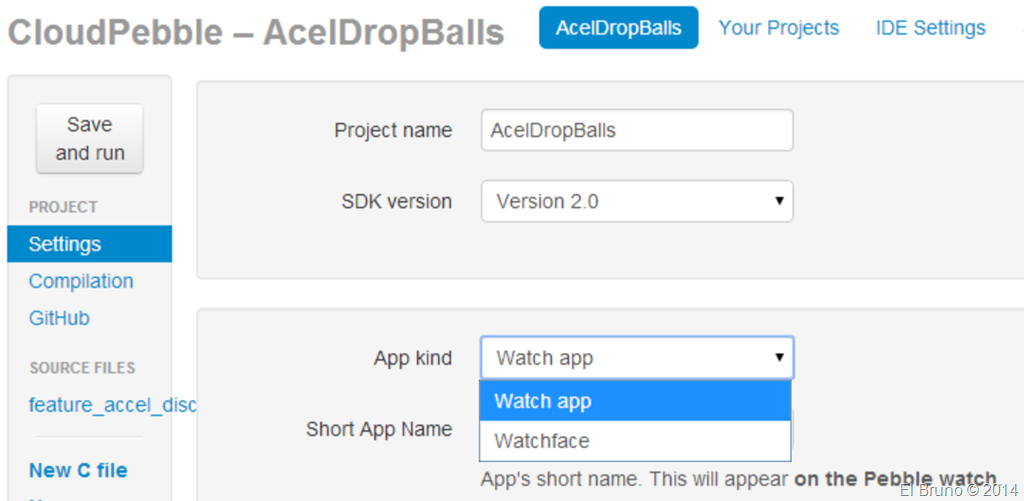
Task: Switch to the AcelDropBalls tab
Action: click(x=618, y=28)
